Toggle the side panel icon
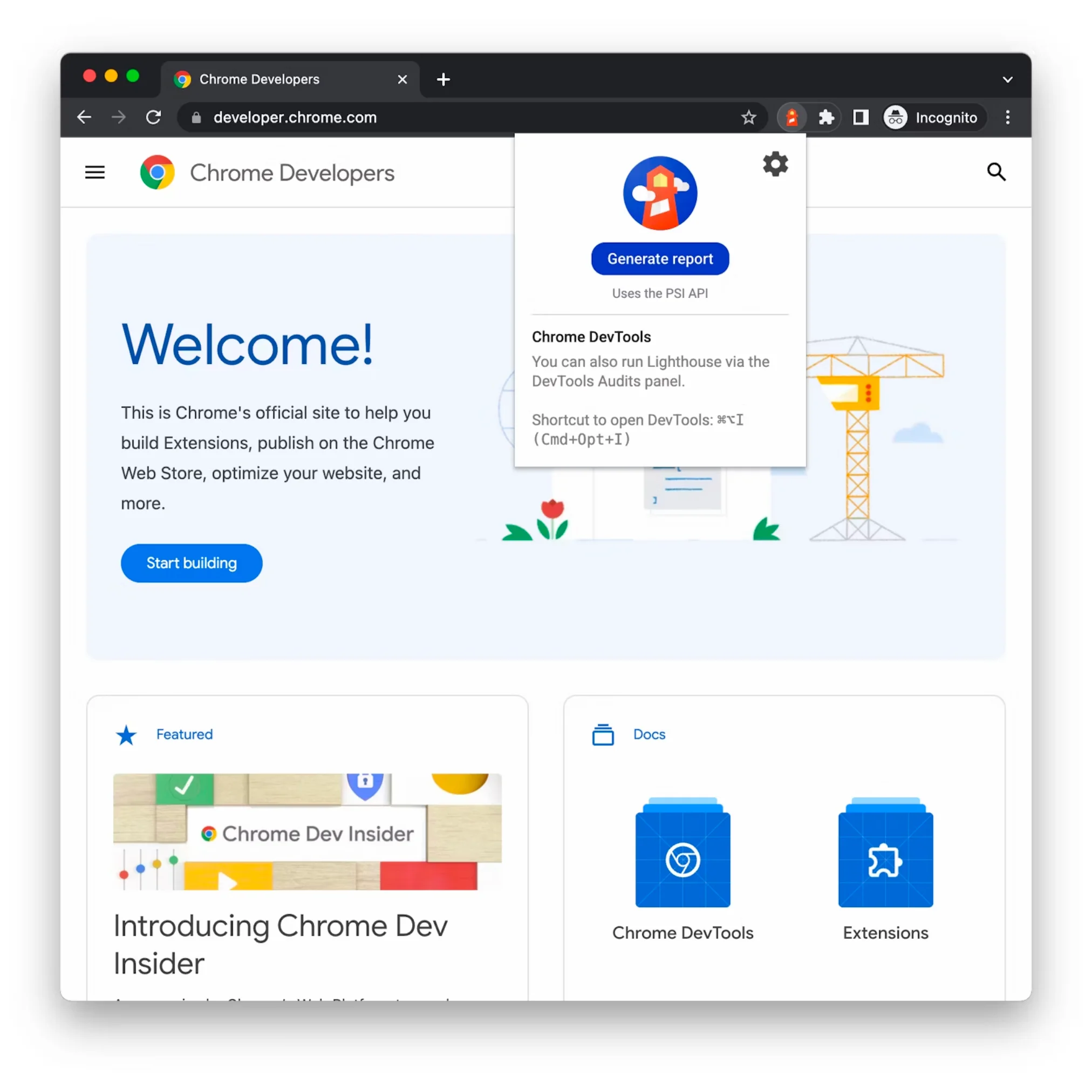 pyautogui.click(x=860, y=118)
